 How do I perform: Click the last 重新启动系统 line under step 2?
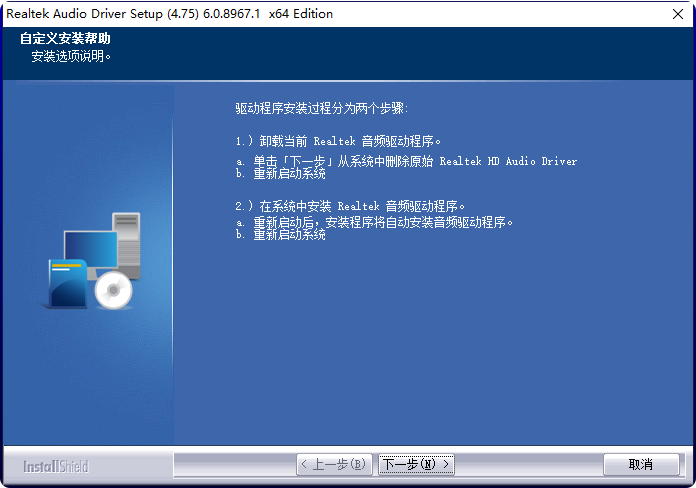click(x=281, y=234)
